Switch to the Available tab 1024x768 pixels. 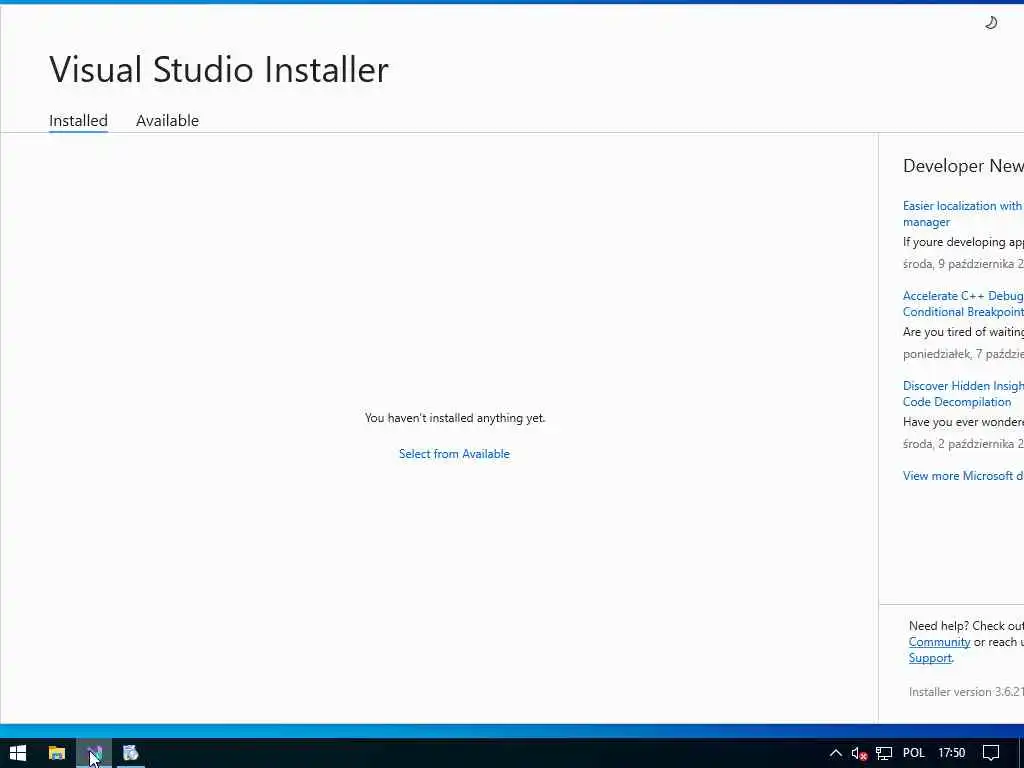coord(167,121)
